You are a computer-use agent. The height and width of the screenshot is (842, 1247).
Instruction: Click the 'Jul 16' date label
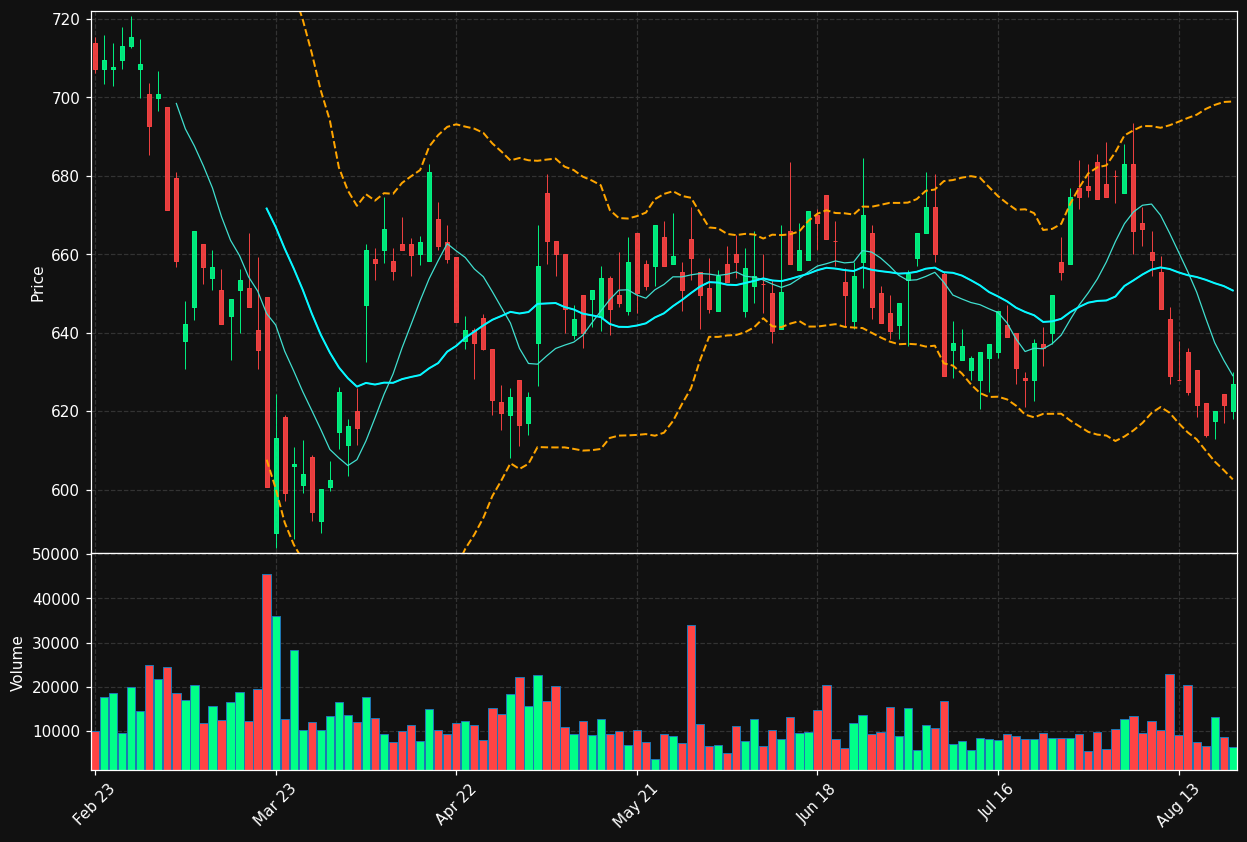click(x=996, y=804)
